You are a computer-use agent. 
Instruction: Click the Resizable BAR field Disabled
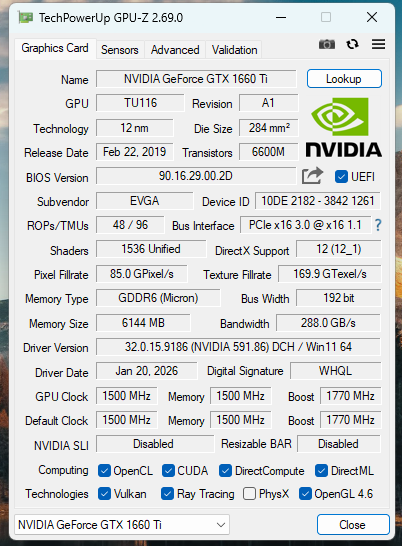[339, 444]
